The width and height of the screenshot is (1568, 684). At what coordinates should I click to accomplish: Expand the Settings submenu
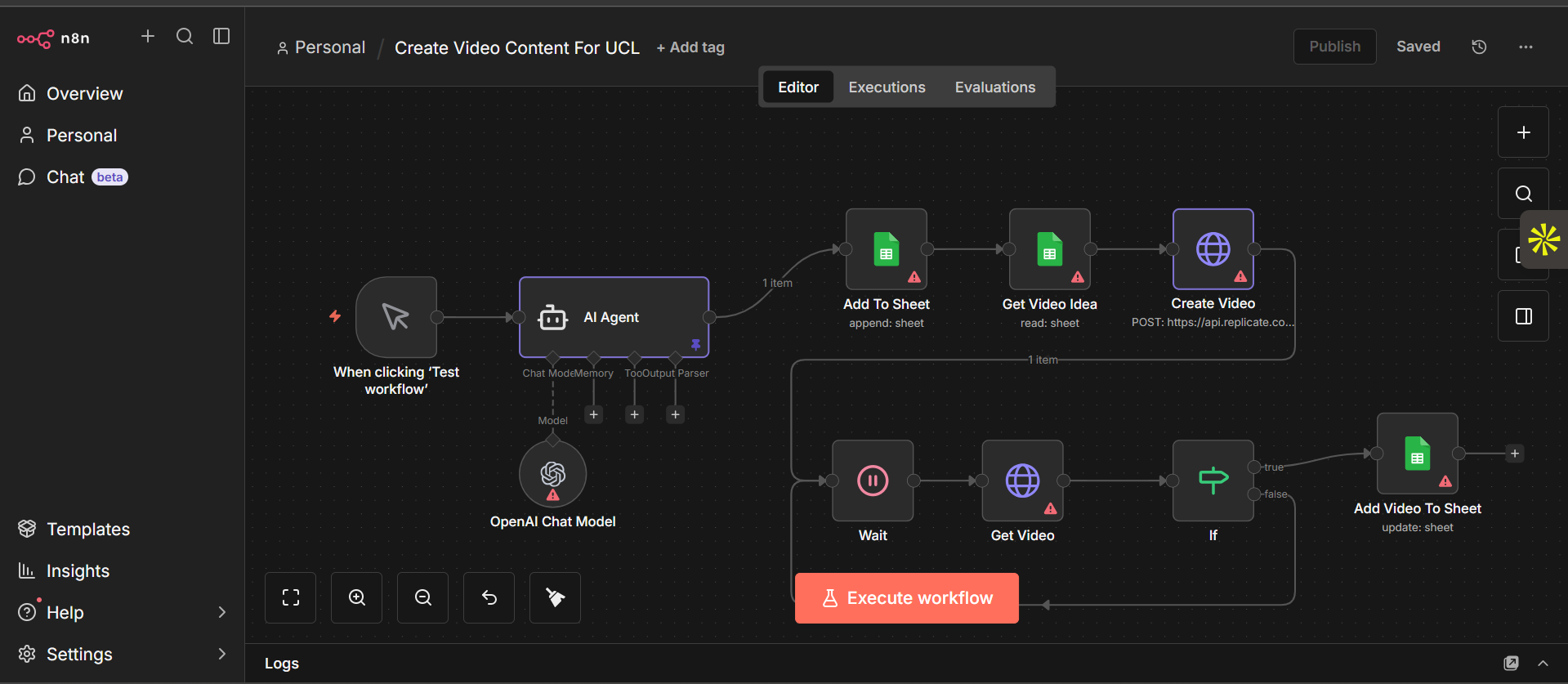coord(221,654)
